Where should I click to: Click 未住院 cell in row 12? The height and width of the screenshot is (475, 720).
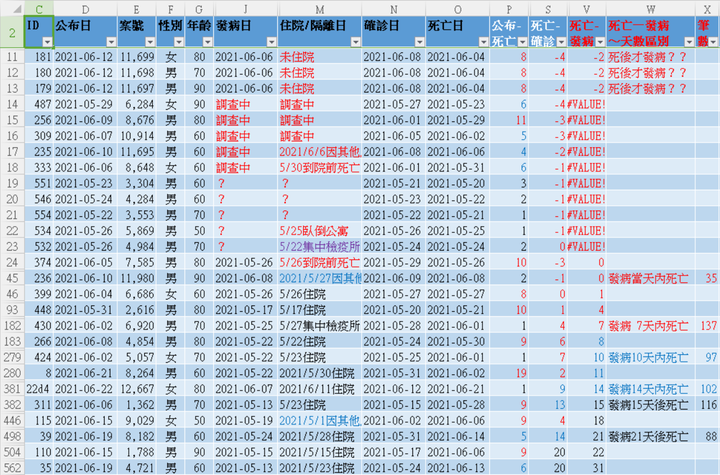[x=320, y=73]
